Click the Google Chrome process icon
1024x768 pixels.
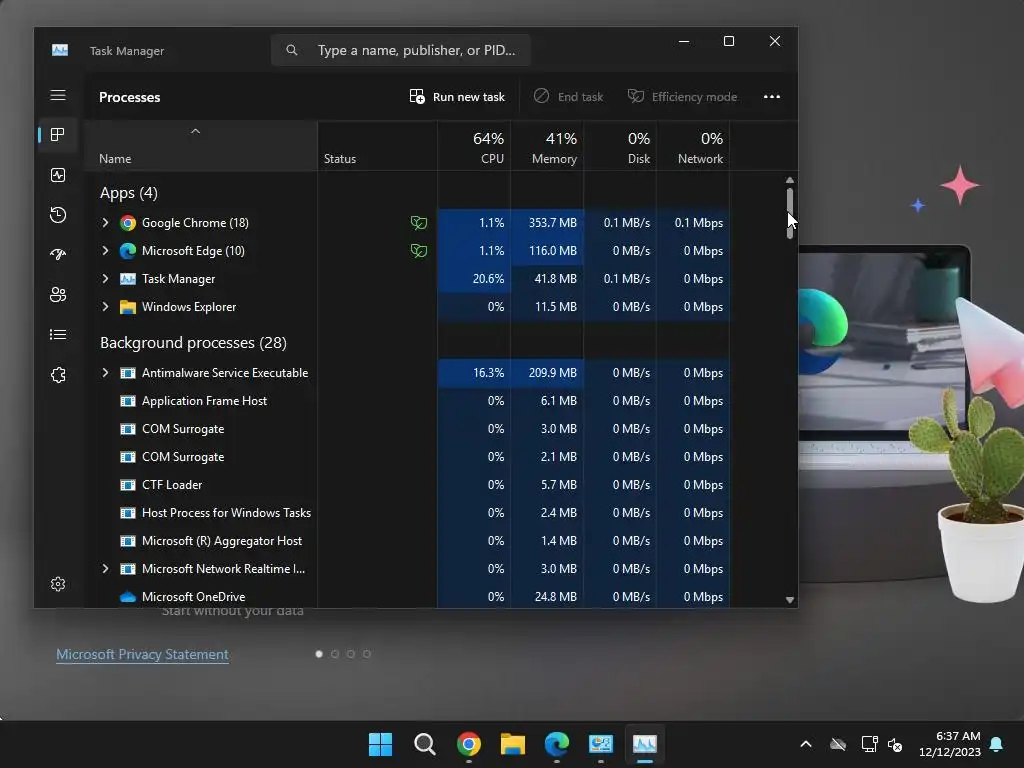coord(128,223)
